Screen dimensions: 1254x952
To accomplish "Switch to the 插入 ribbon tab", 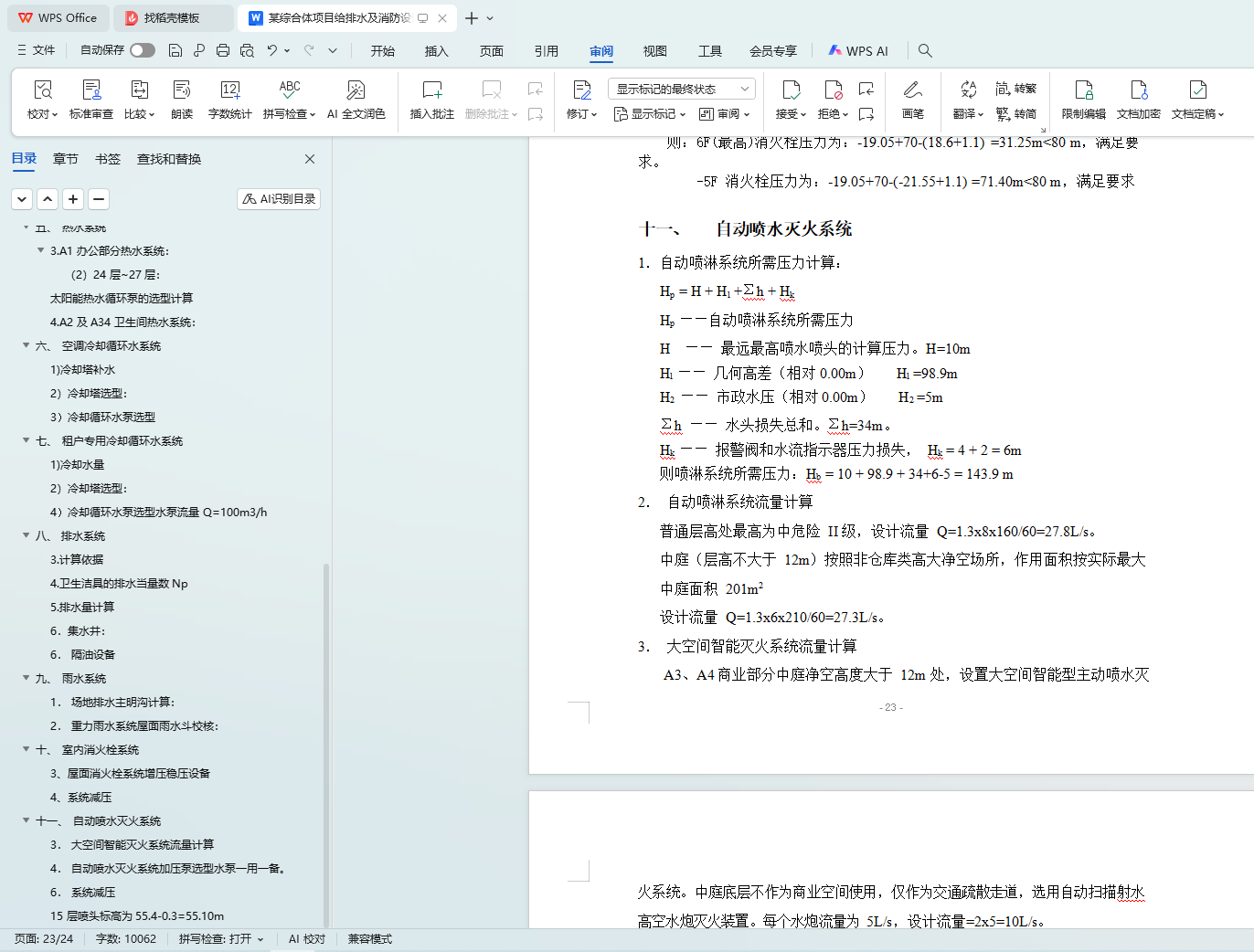I will click(436, 51).
